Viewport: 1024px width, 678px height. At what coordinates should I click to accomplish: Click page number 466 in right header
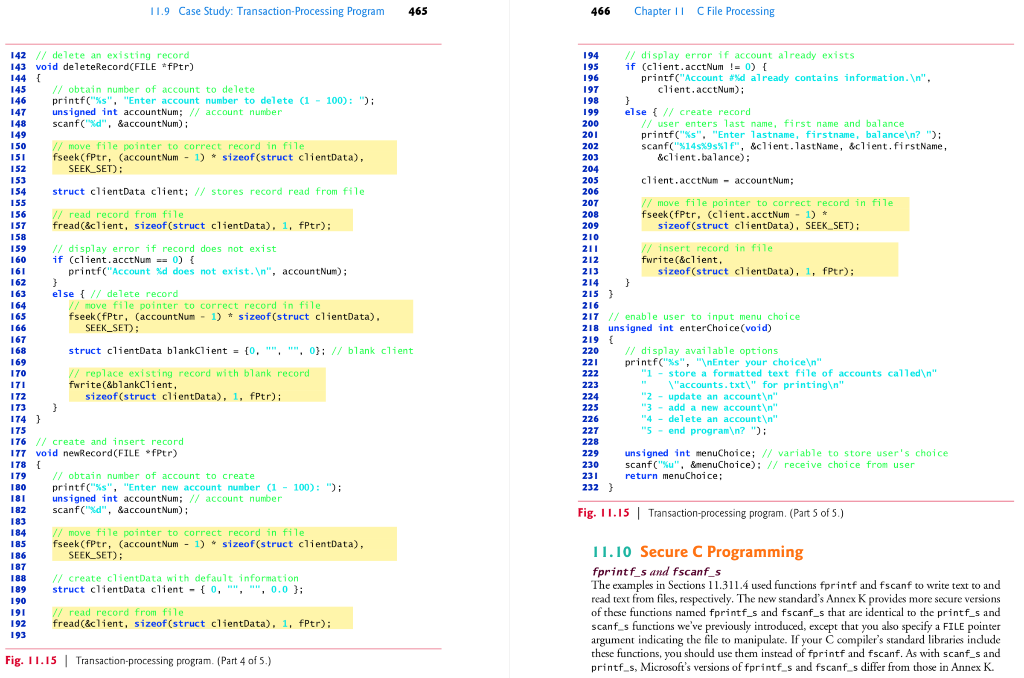click(600, 11)
